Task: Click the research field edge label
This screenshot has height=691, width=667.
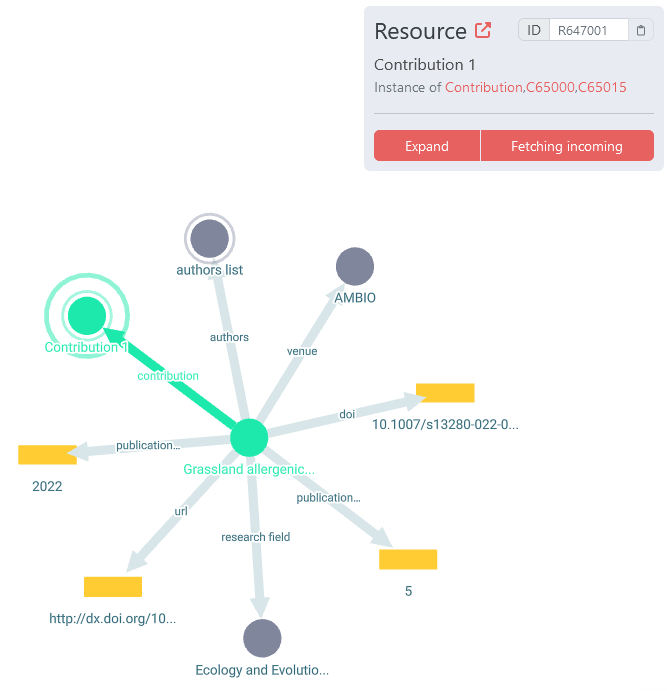Action: point(256,537)
